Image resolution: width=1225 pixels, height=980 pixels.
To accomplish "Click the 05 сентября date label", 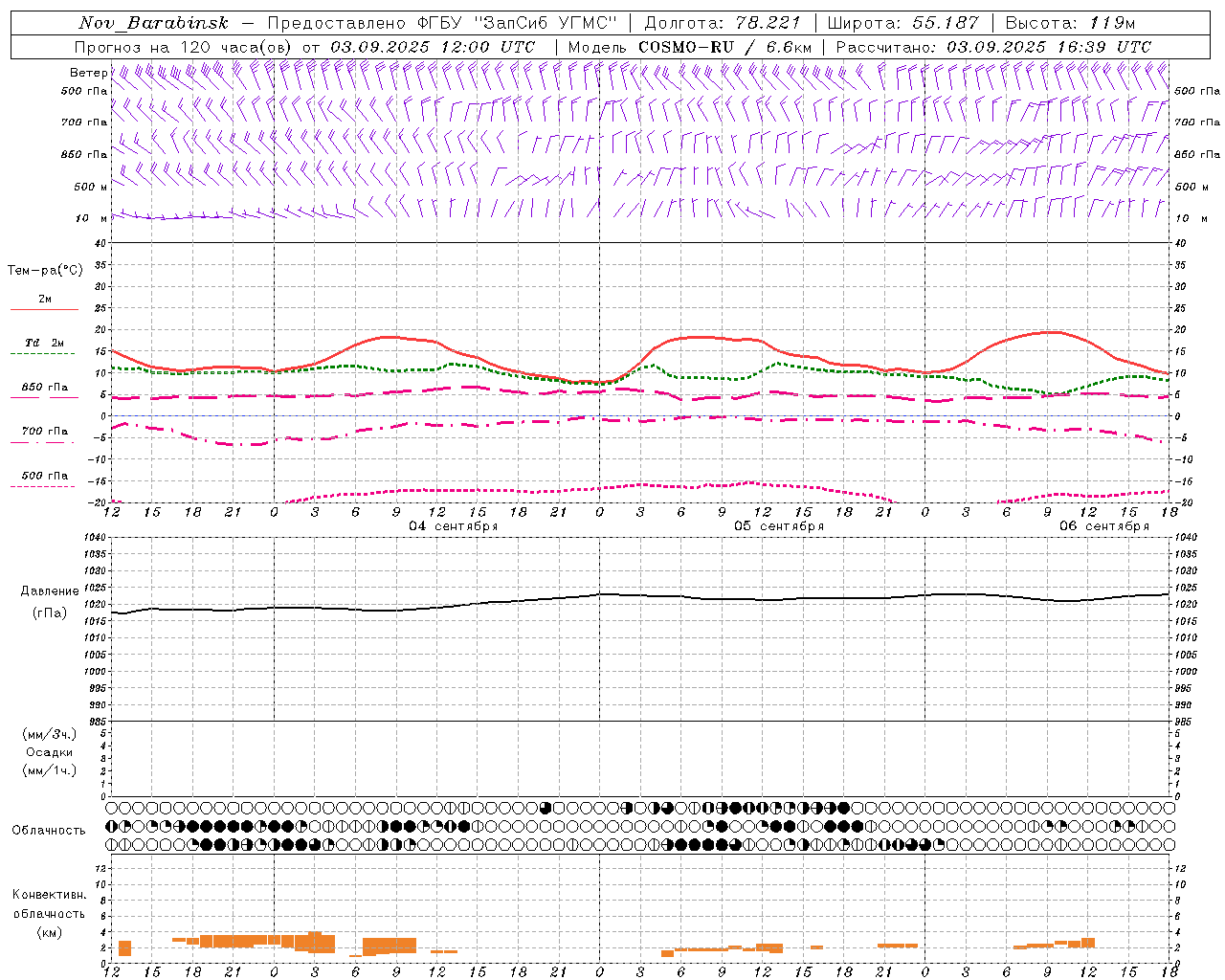I will tap(779, 526).
